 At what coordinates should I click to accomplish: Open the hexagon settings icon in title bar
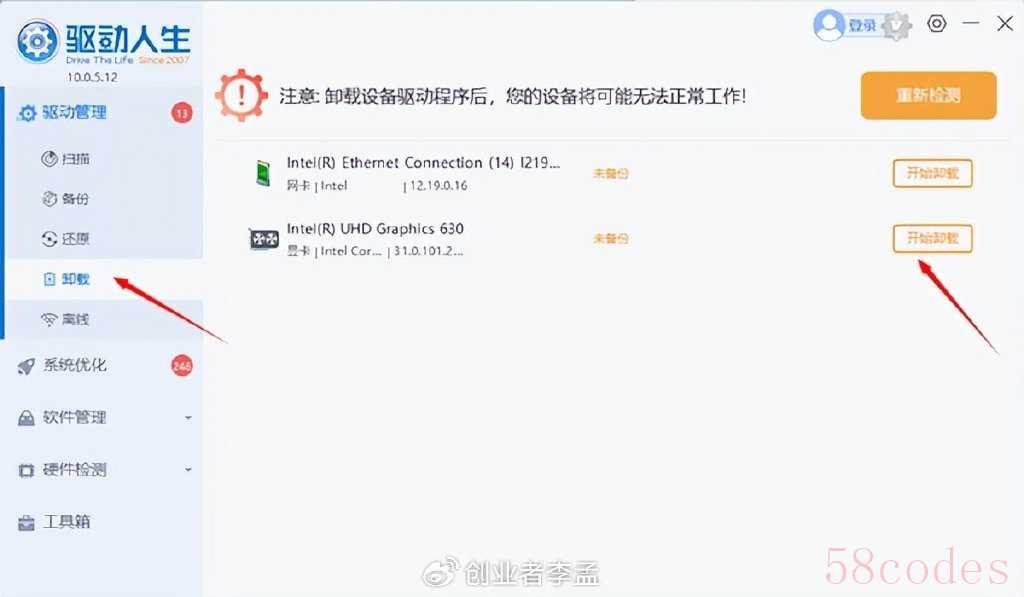click(x=936, y=24)
